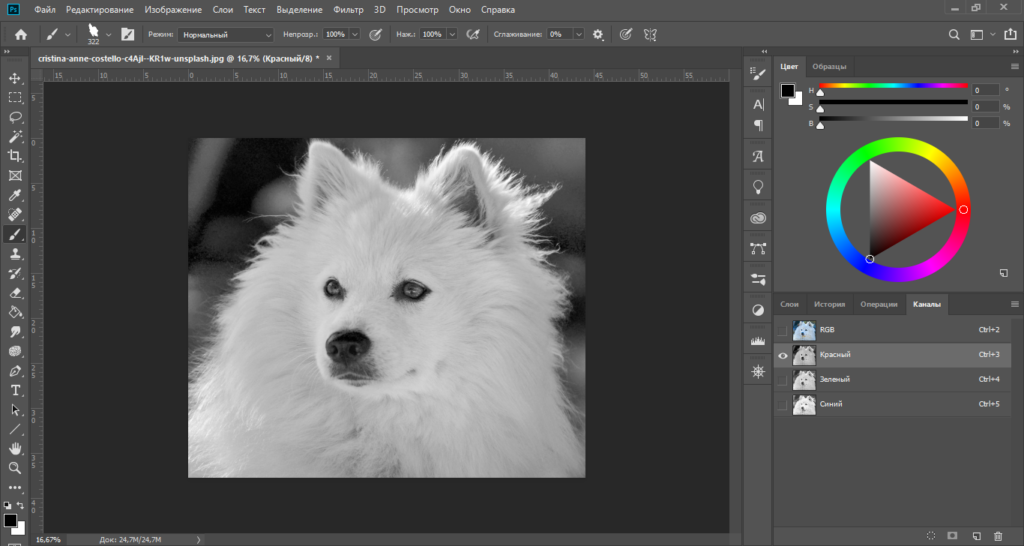The image size is (1024, 546).
Task: Open the brush preset picker dropdown
Action: [x=107, y=34]
